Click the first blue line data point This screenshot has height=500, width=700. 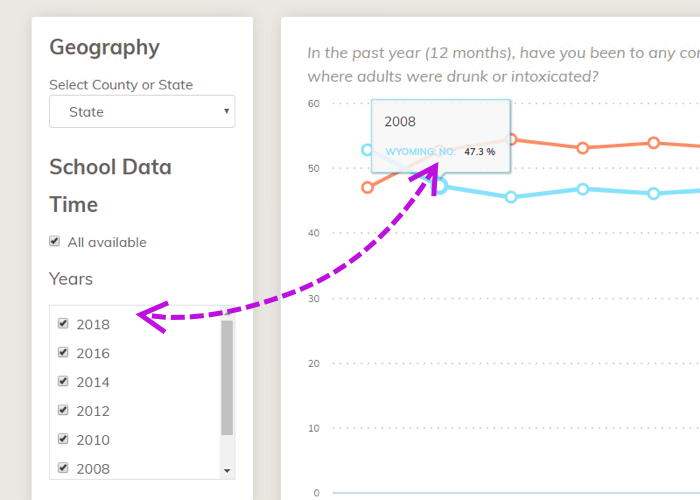coord(367,150)
